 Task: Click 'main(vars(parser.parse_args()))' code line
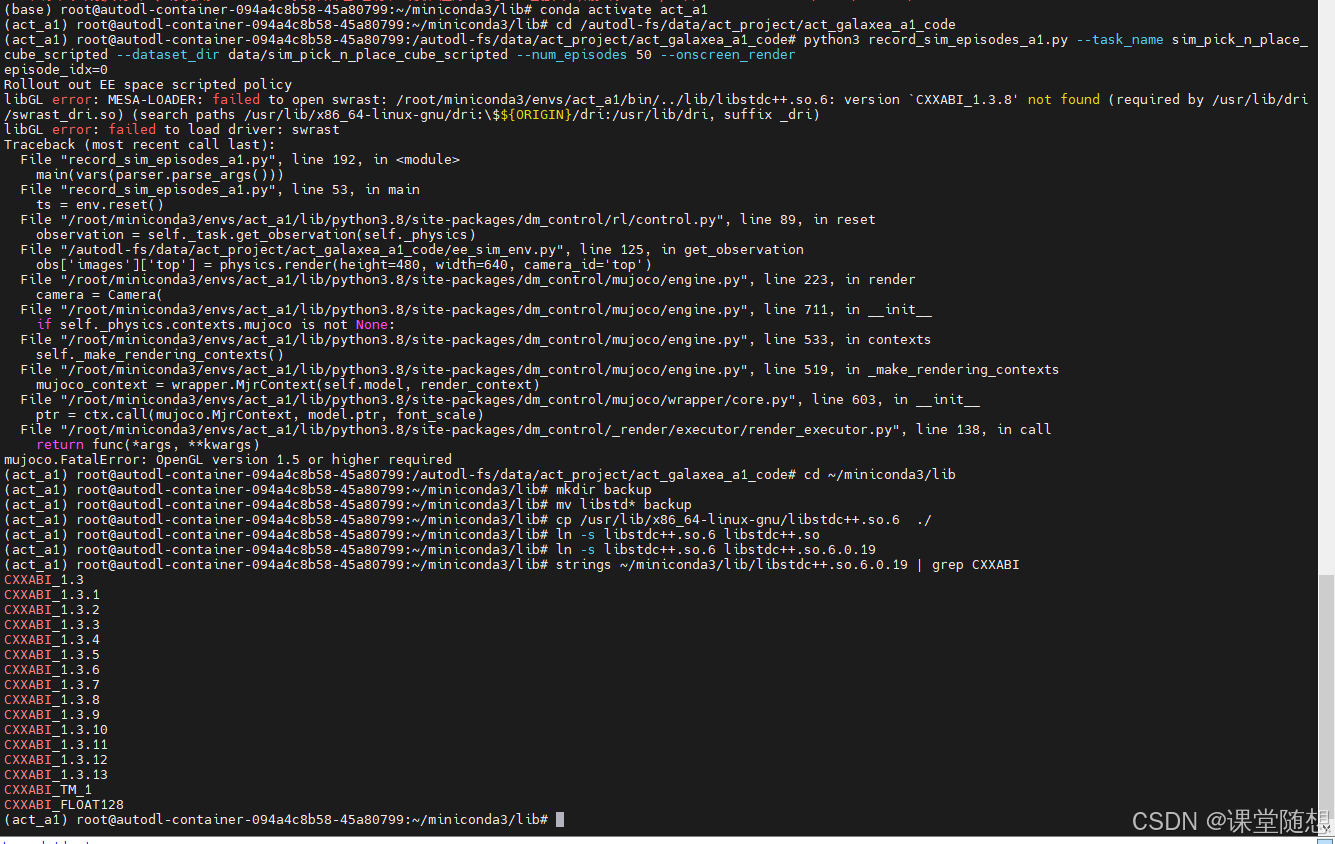(160, 175)
